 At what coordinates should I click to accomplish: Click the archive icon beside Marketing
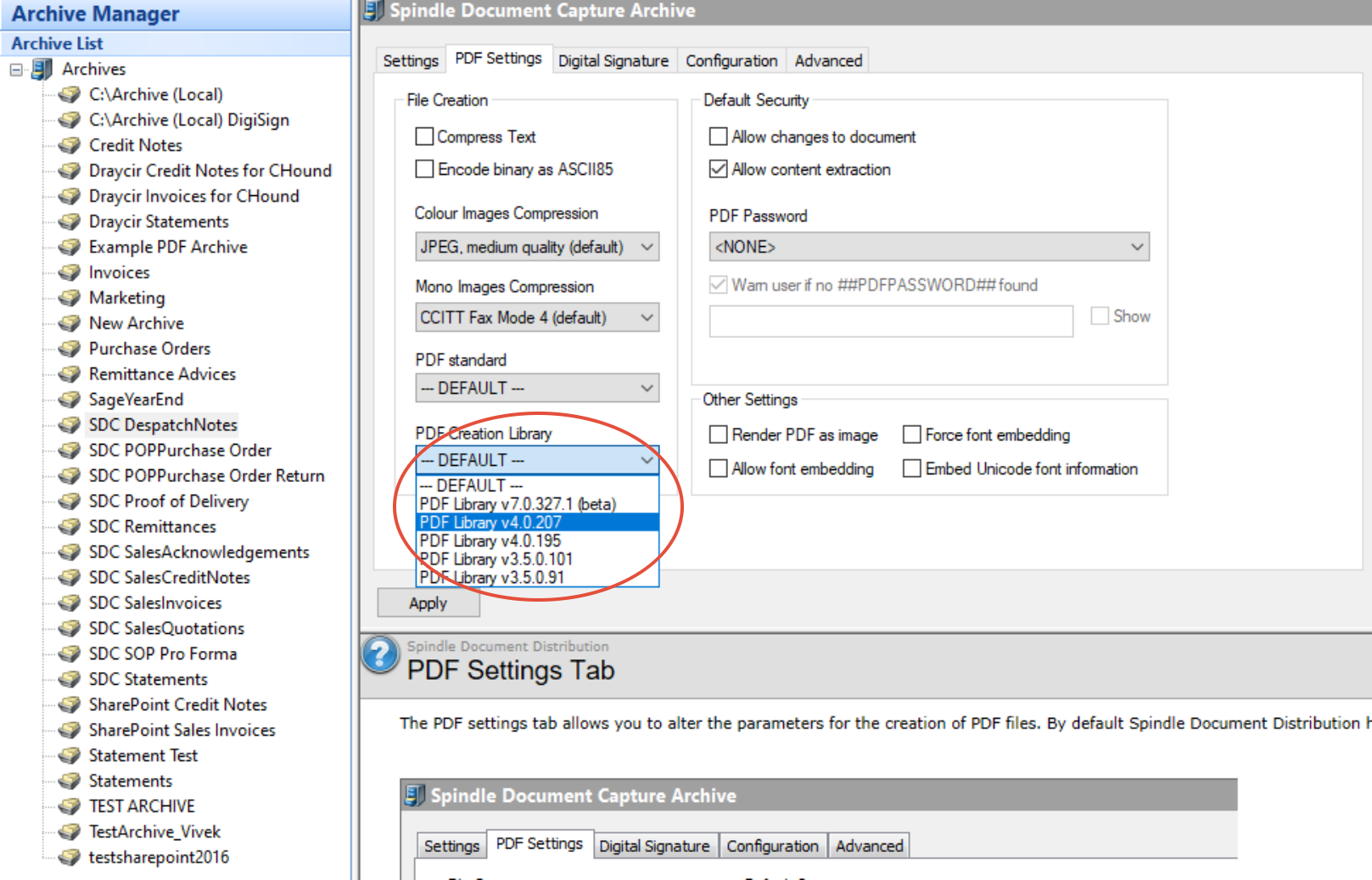[x=69, y=298]
